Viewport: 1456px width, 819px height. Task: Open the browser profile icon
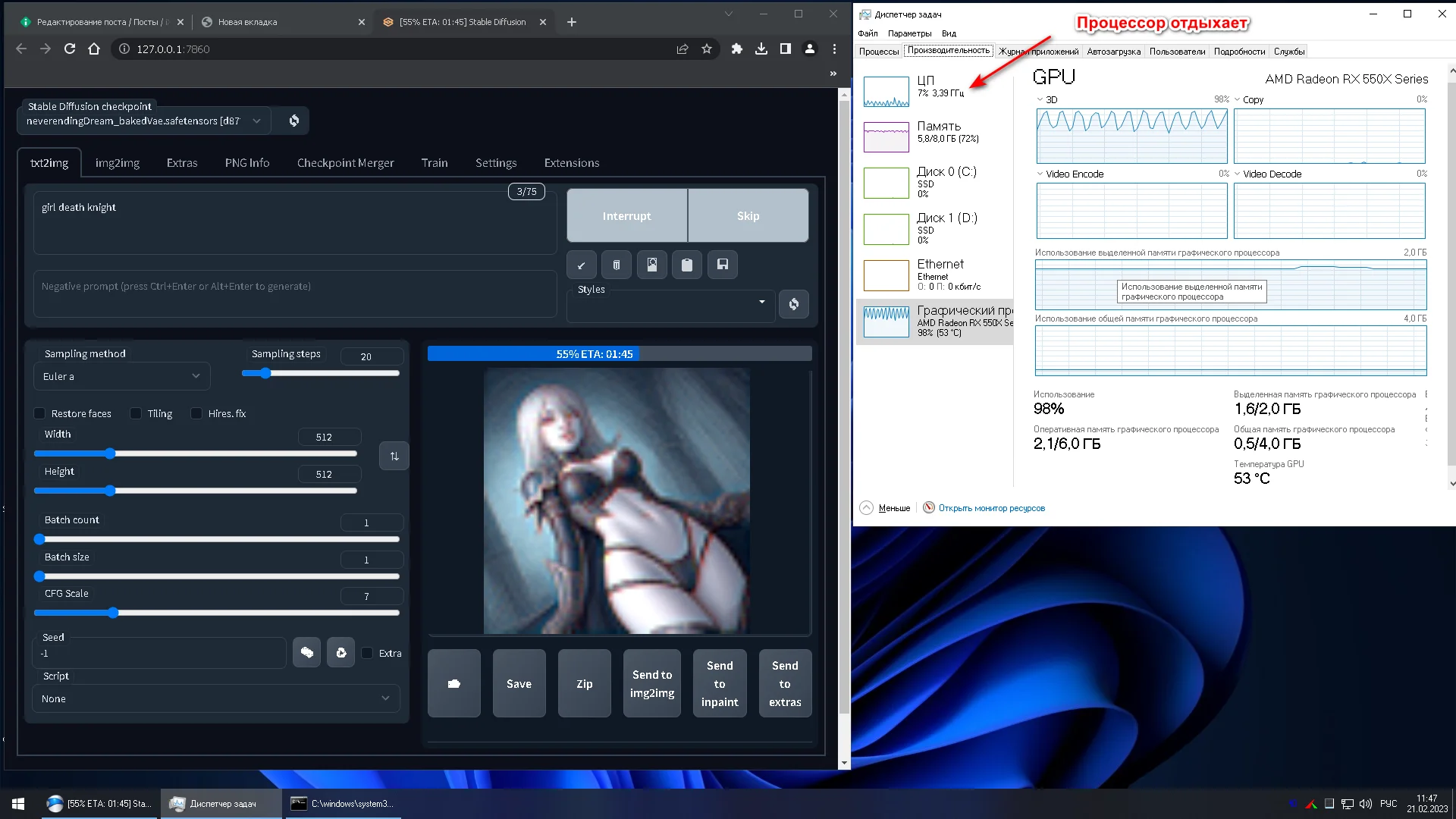click(810, 49)
